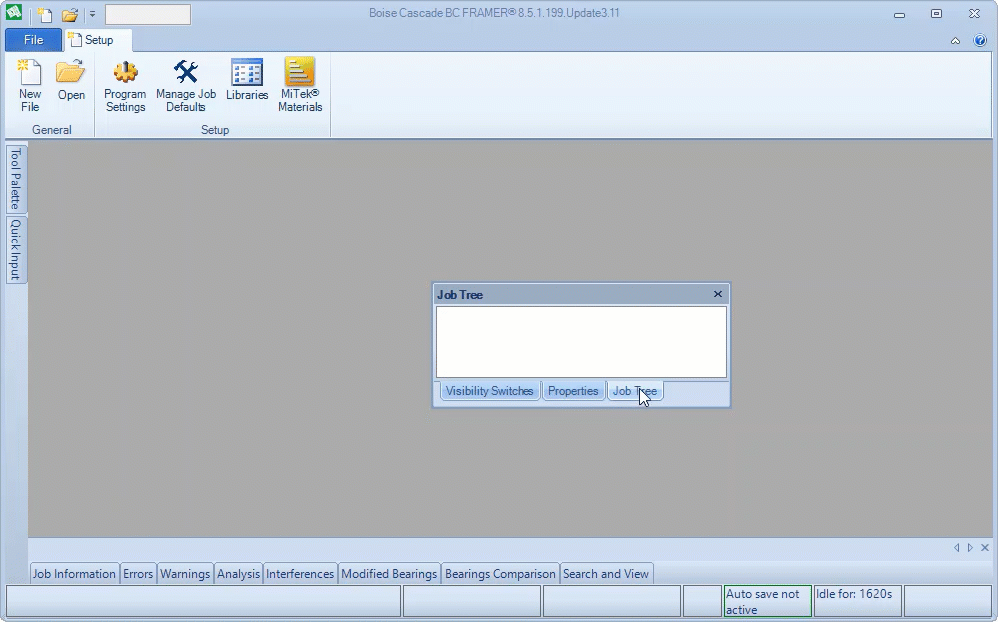Click the quick access new file icon

coord(45,14)
